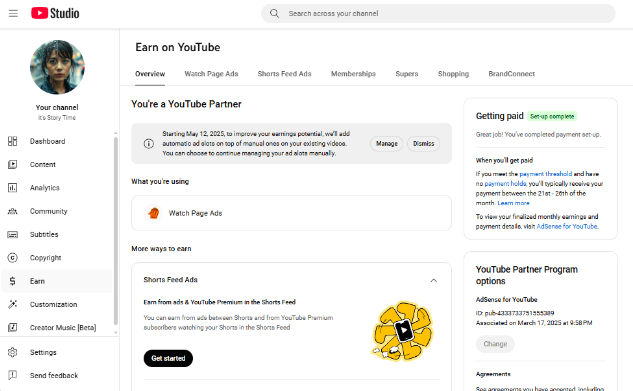Click the Copyright circle icon
The width and height of the screenshot is (633, 391).
(13, 257)
